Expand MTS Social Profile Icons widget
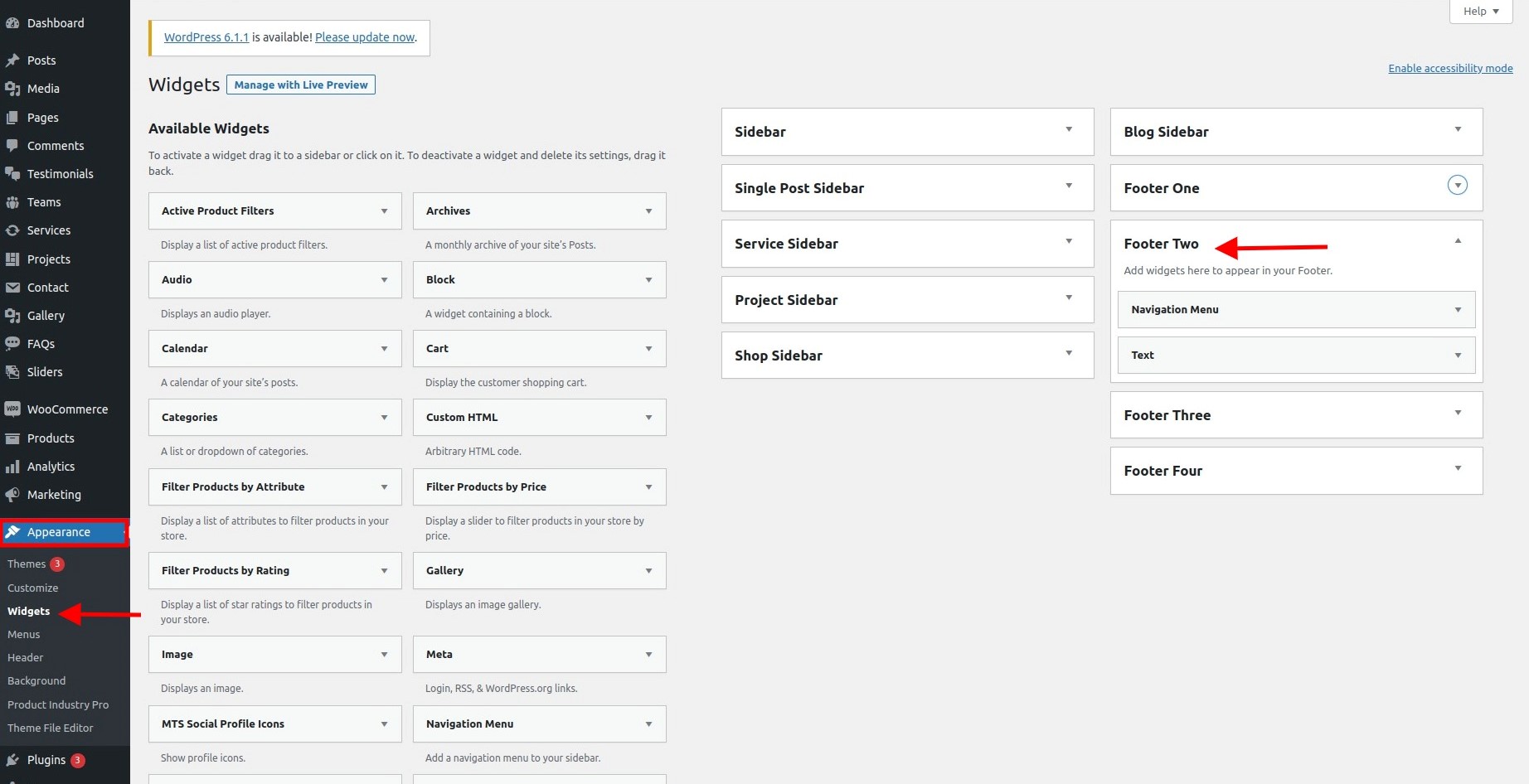The image size is (1529, 784). (384, 724)
